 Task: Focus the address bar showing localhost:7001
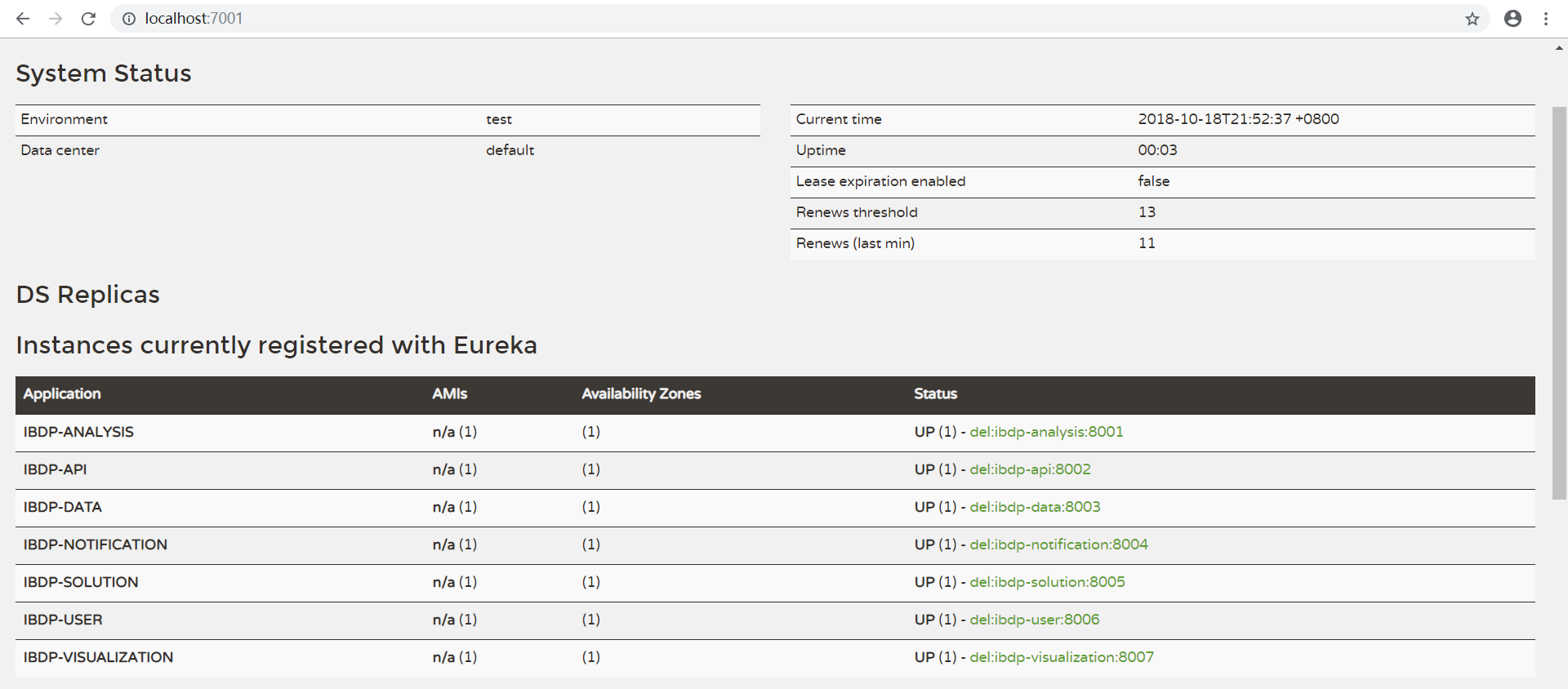(x=800, y=18)
